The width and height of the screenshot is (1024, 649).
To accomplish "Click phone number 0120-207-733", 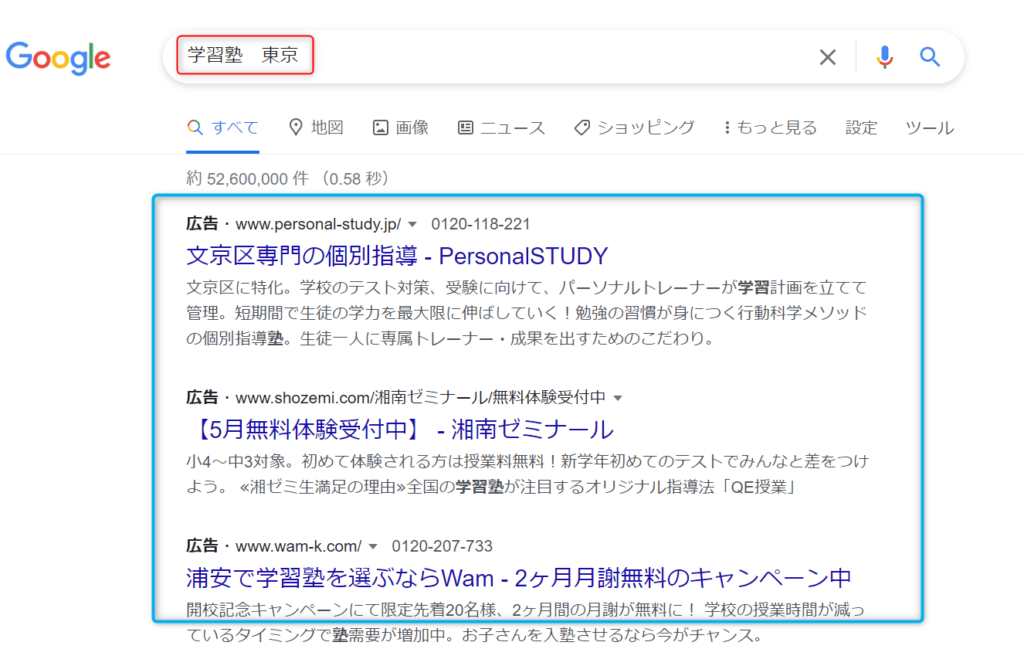I will tap(442, 546).
